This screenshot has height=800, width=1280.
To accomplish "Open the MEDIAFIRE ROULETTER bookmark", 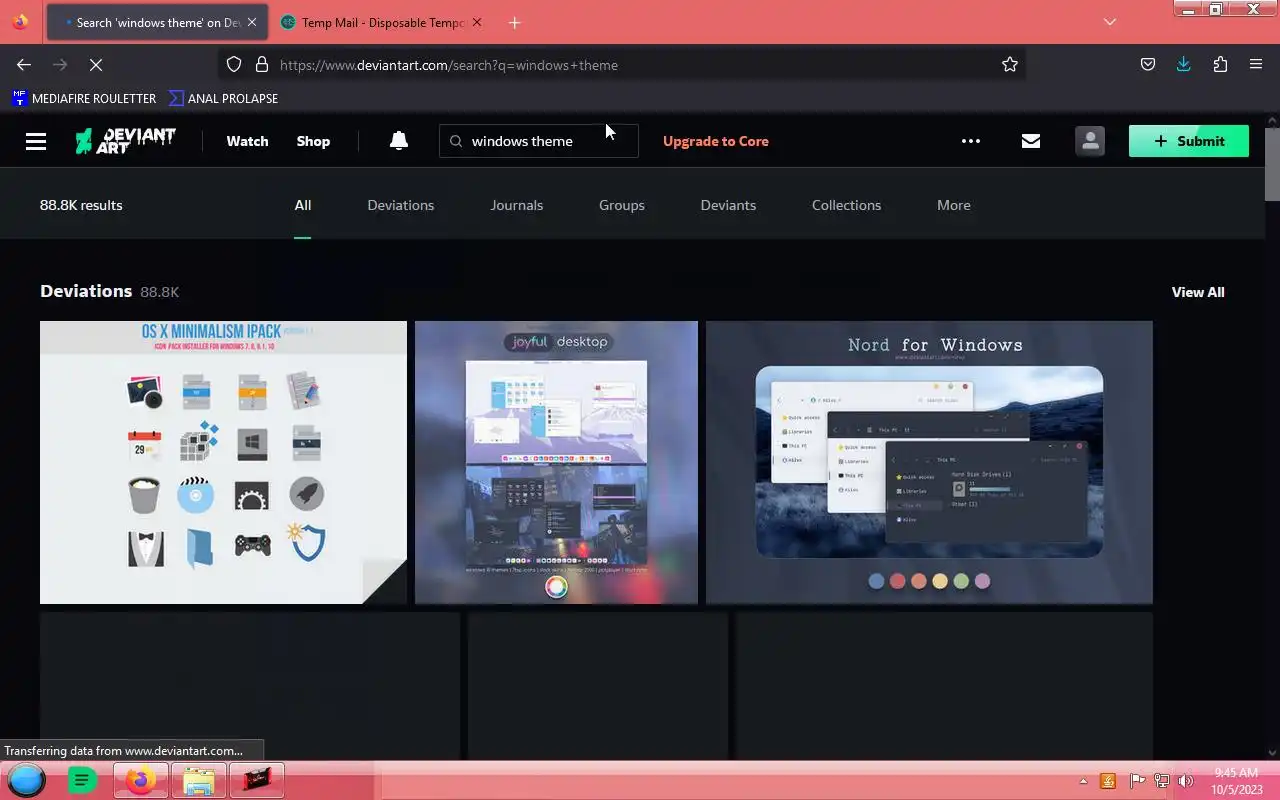I will point(84,98).
